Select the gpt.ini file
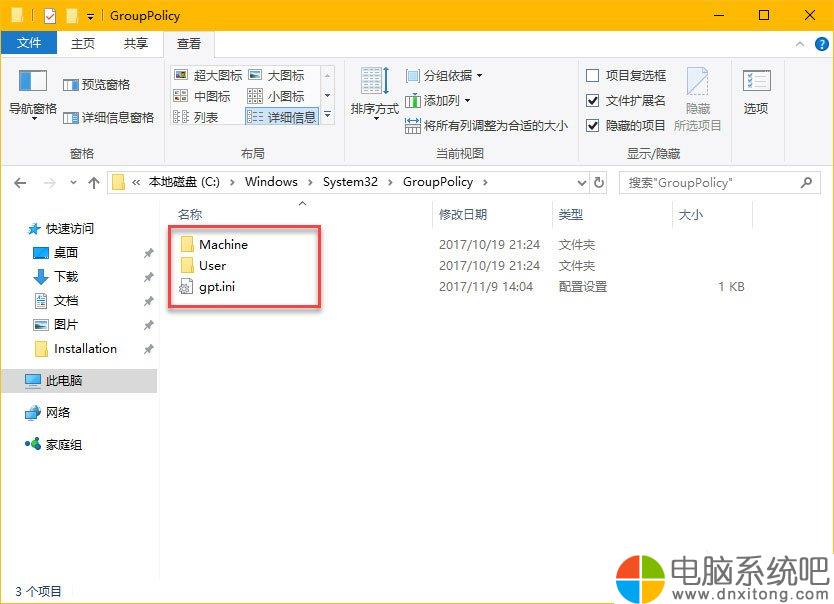The width and height of the screenshot is (834, 604). [217, 287]
